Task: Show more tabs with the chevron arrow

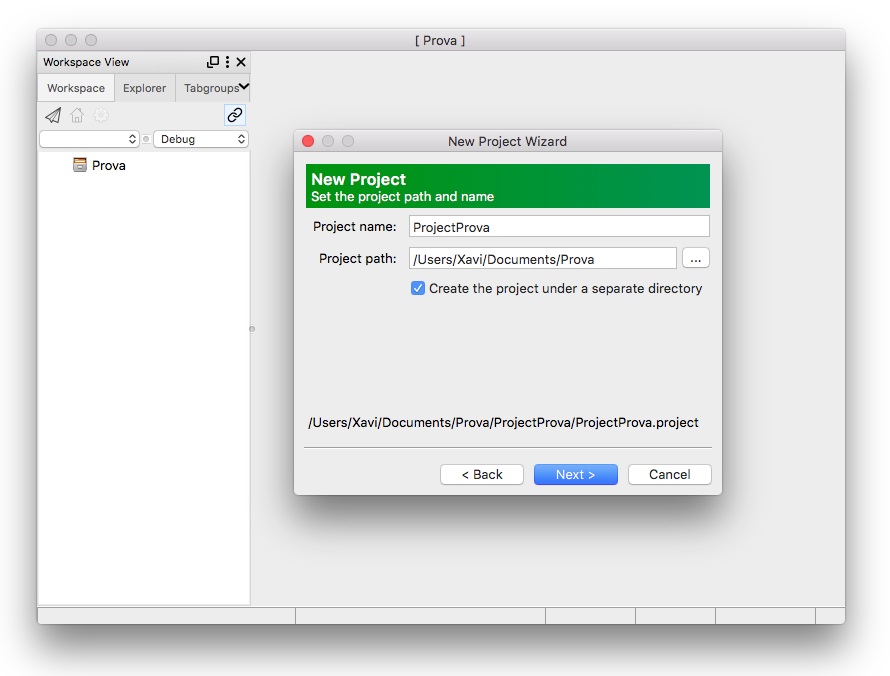Action: click(x=244, y=87)
